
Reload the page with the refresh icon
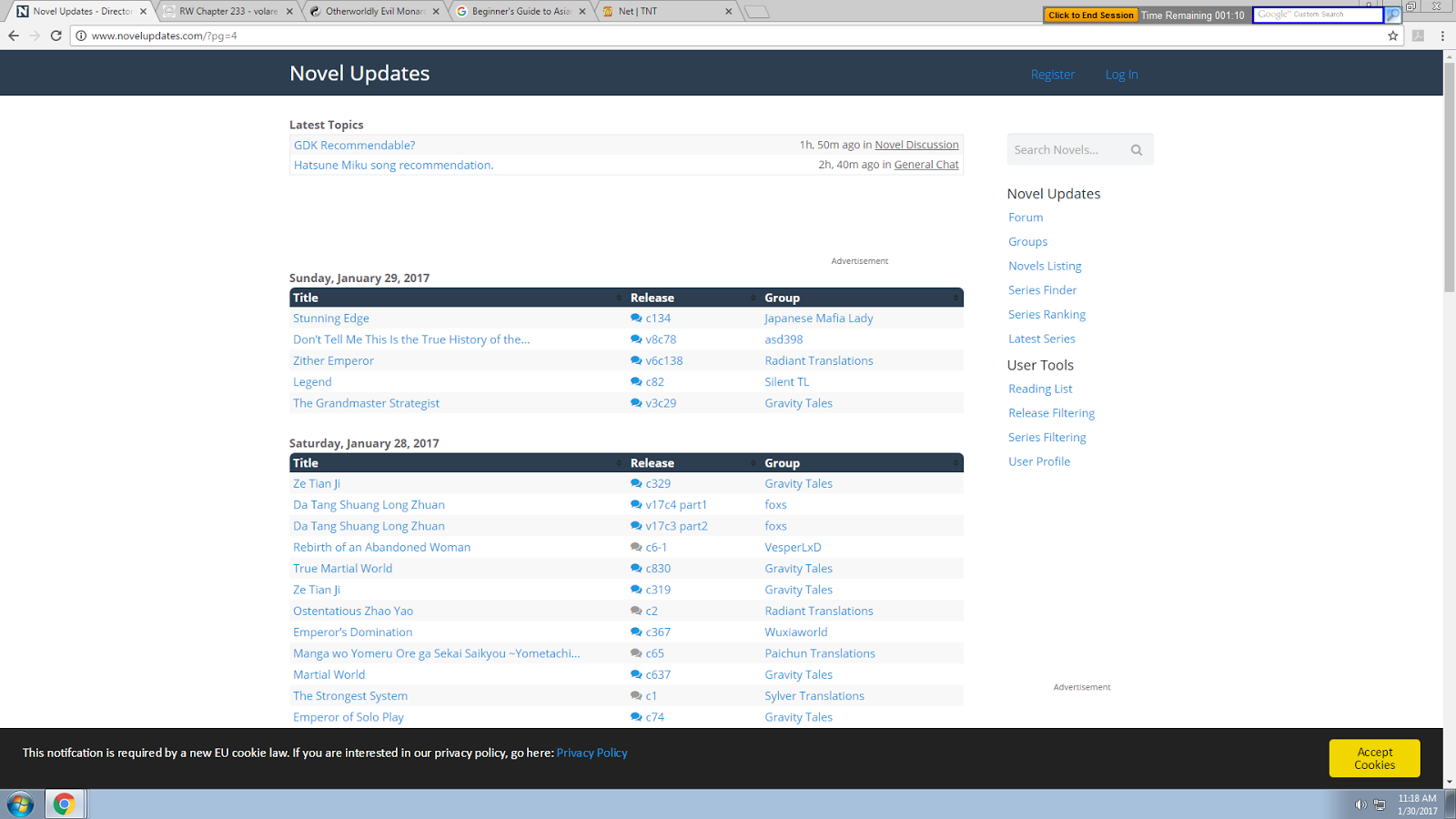pos(56,36)
